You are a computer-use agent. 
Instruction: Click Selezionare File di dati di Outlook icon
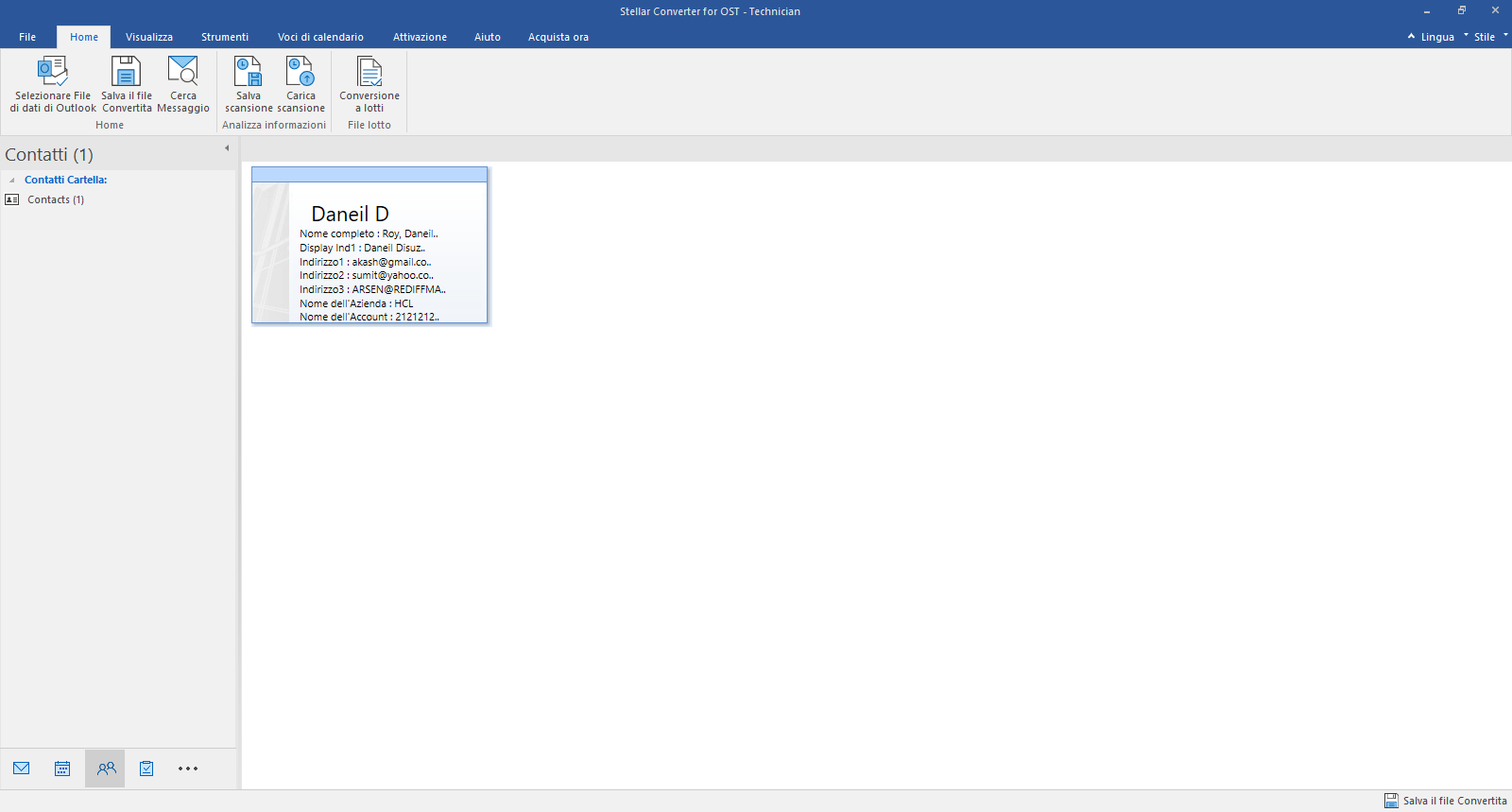pyautogui.click(x=53, y=71)
